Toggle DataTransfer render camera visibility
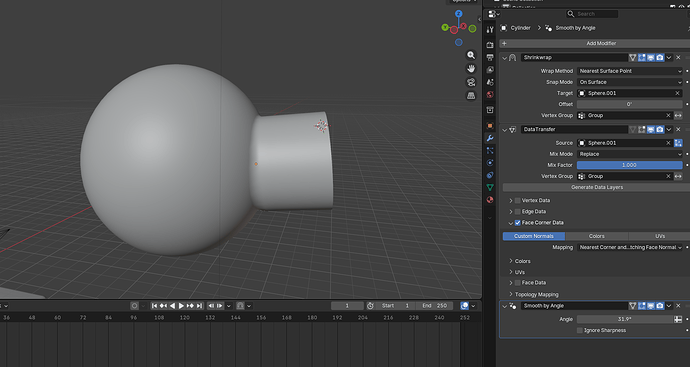 [660, 129]
